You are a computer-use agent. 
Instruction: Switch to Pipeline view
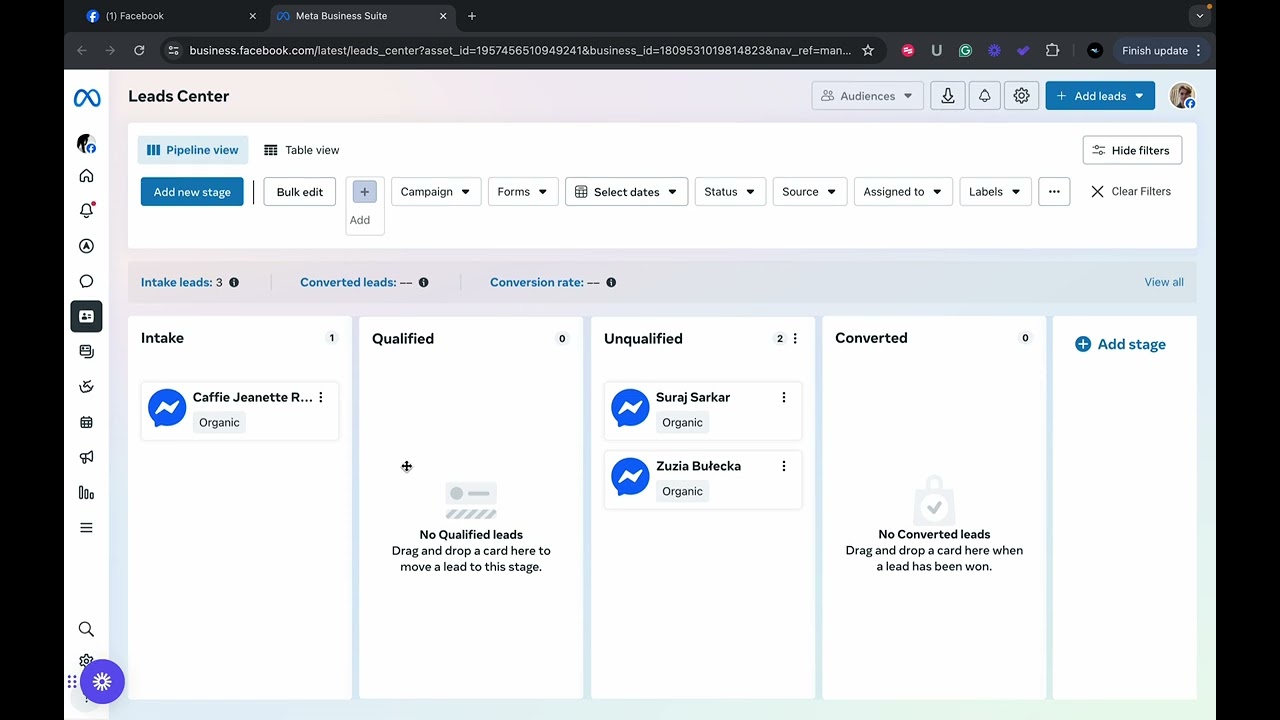(x=193, y=150)
